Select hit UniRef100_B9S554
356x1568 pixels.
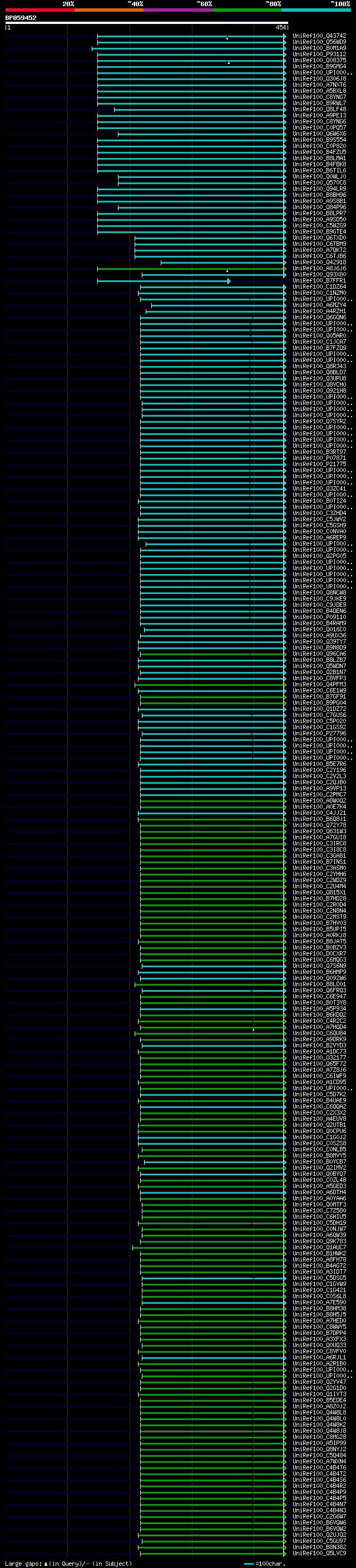pyautogui.click(x=319, y=140)
